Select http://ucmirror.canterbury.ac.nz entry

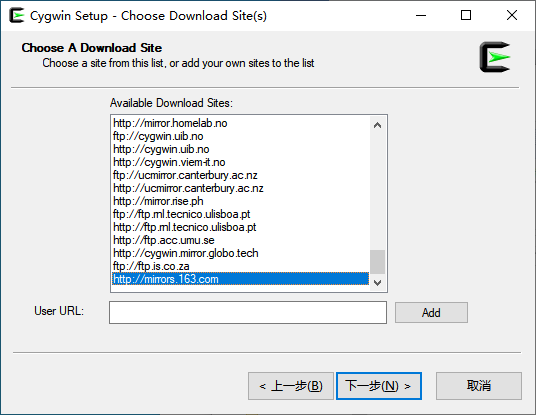pyautogui.click(x=241, y=188)
